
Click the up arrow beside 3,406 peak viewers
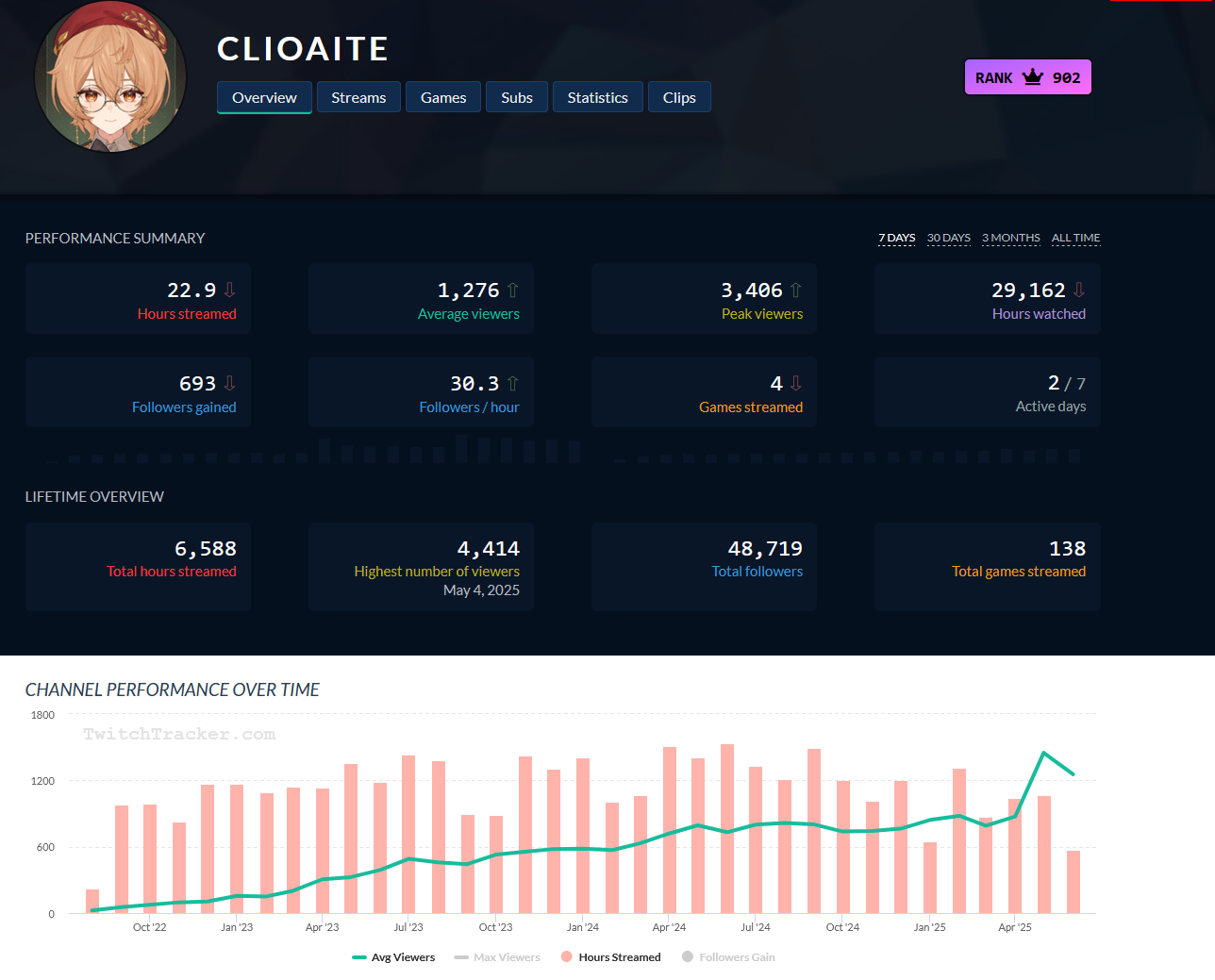point(795,290)
